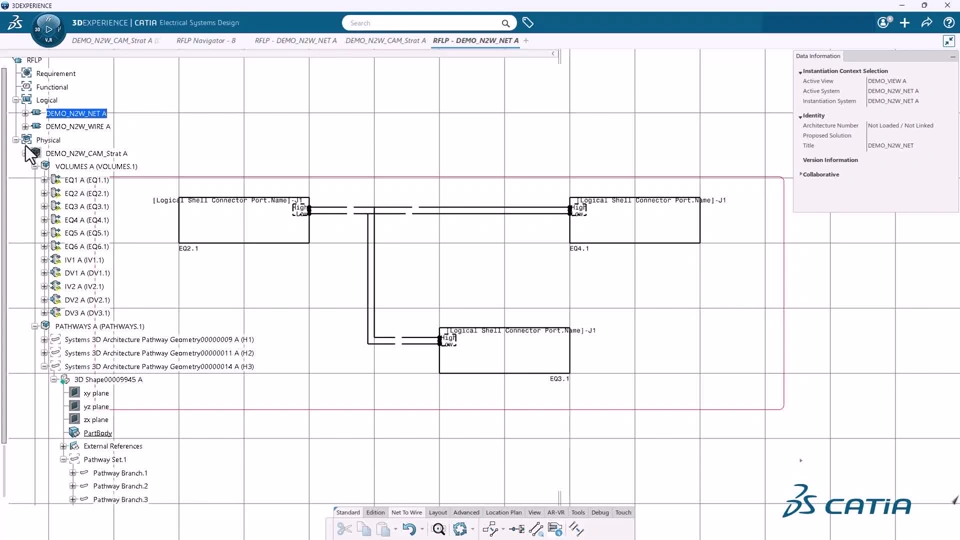This screenshot has width=960, height=540.
Task: Select VOLUMES A (VOLUMES.1) item
Action: click(x=96, y=167)
